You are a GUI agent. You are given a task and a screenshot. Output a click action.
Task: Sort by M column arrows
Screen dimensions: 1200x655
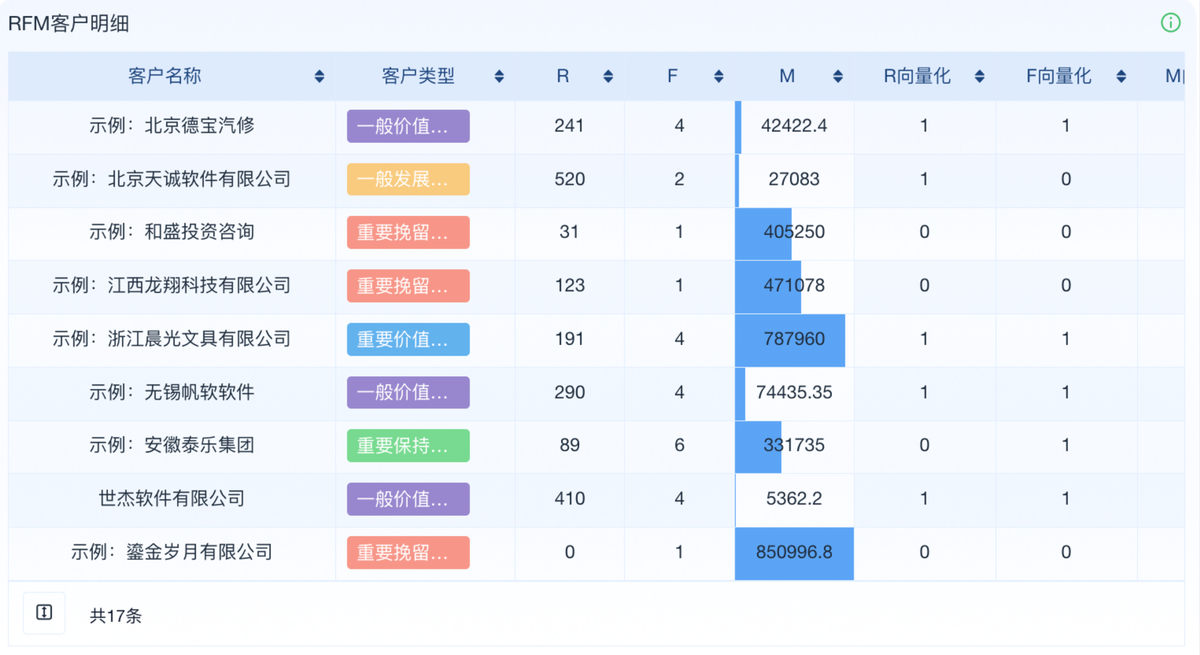pyautogui.click(x=838, y=76)
